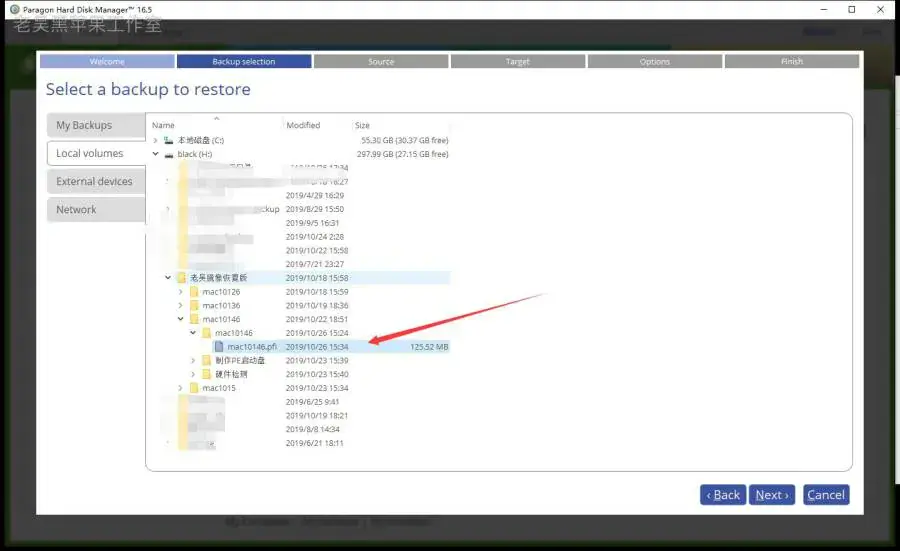Proceed with the Next button
900x551 pixels.
772,495
